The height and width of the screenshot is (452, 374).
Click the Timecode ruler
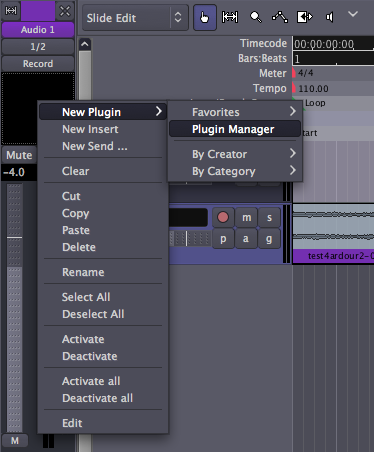click(x=333, y=44)
